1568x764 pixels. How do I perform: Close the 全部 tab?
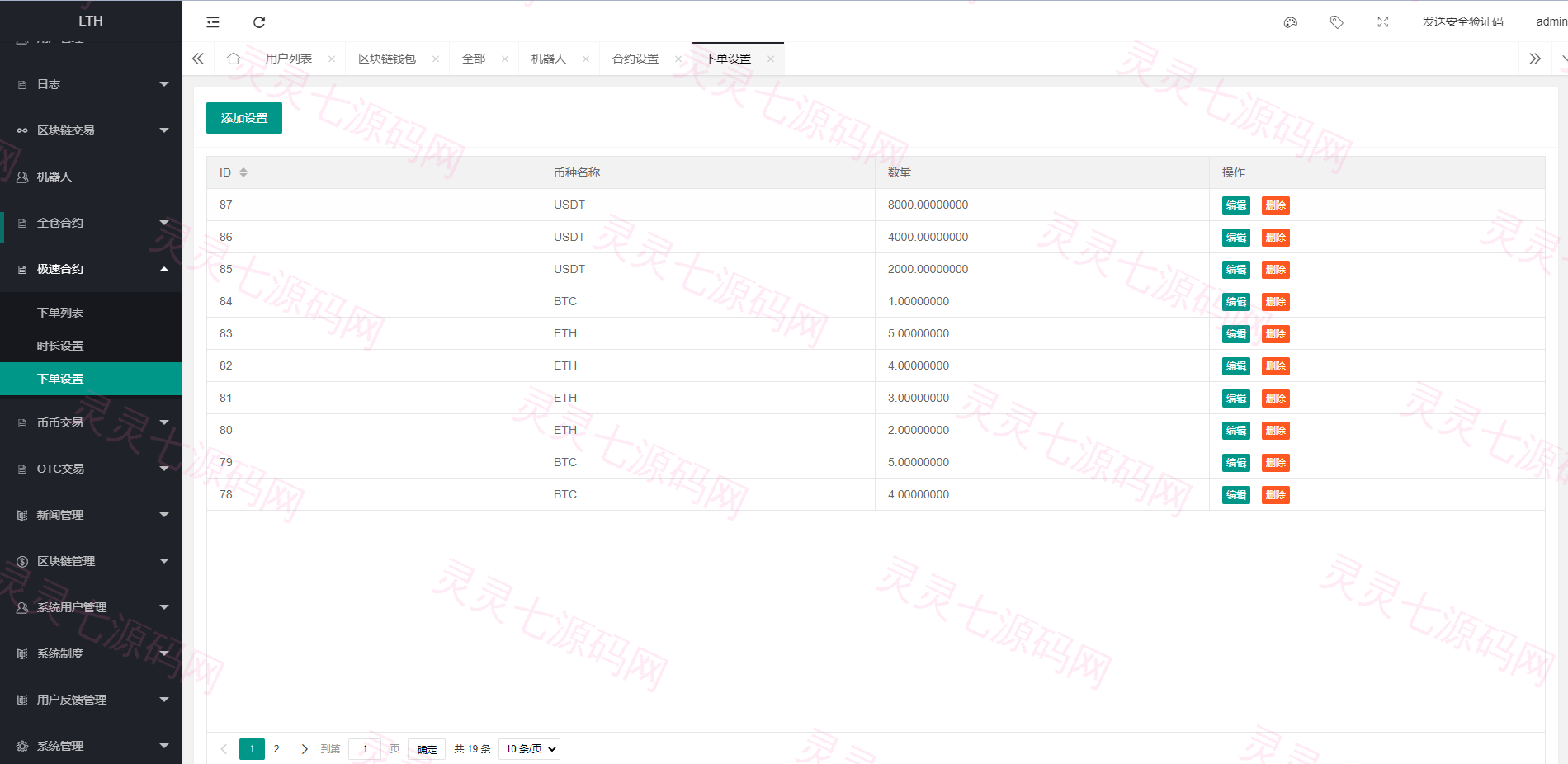pos(505,59)
